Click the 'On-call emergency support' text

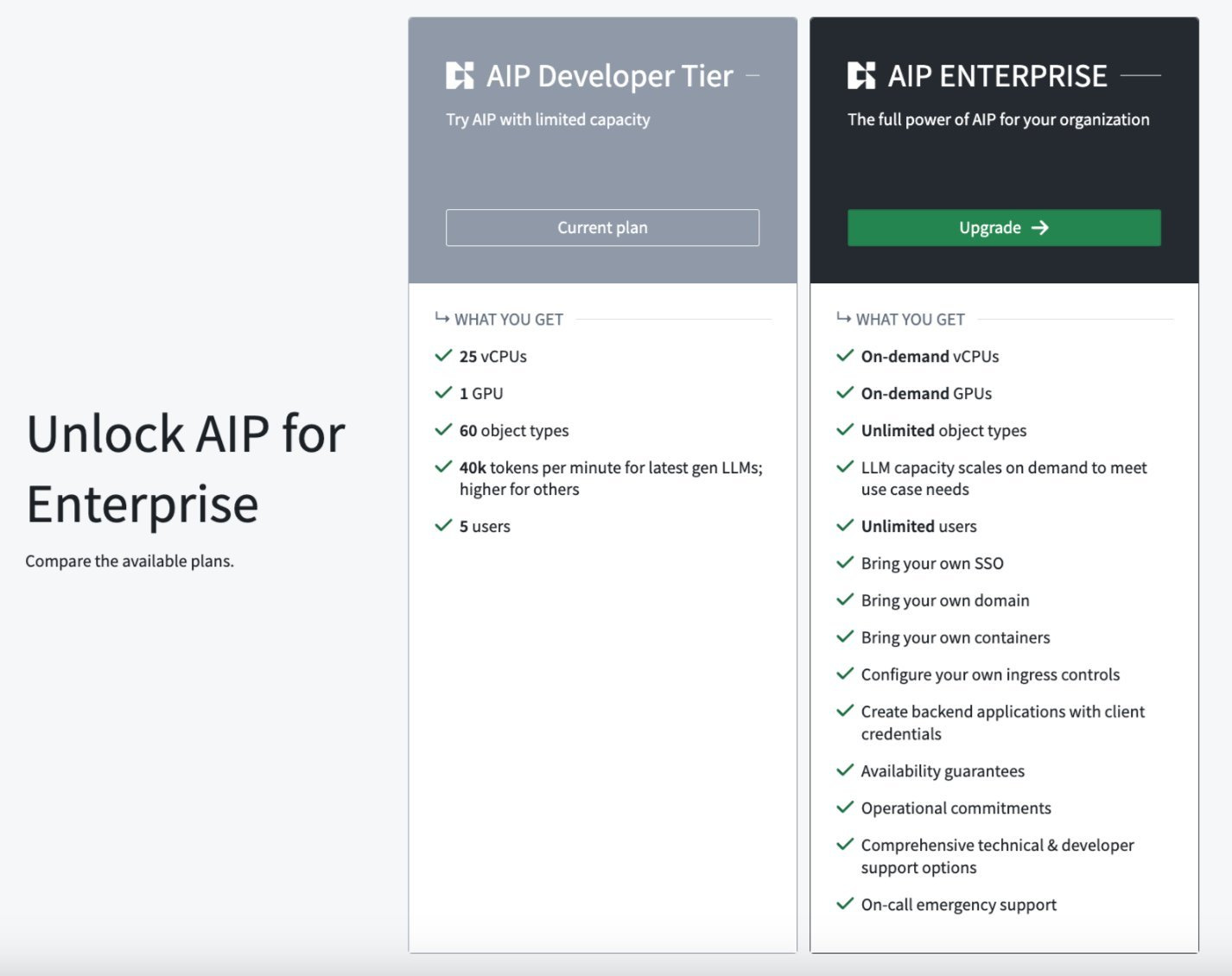pos(958,905)
